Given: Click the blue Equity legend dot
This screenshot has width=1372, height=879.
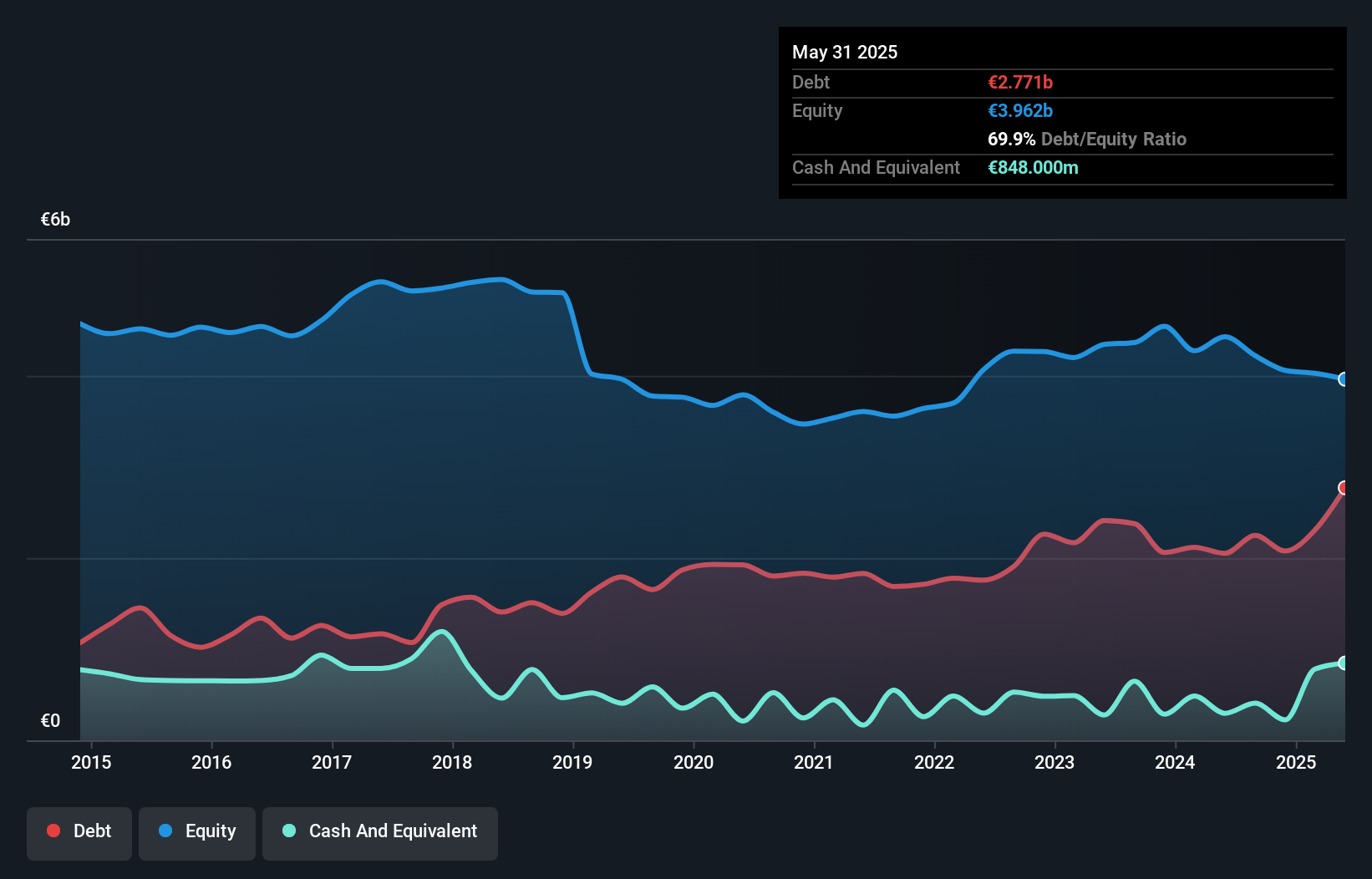Looking at the screenshot, I should click(x=165, y=831).
